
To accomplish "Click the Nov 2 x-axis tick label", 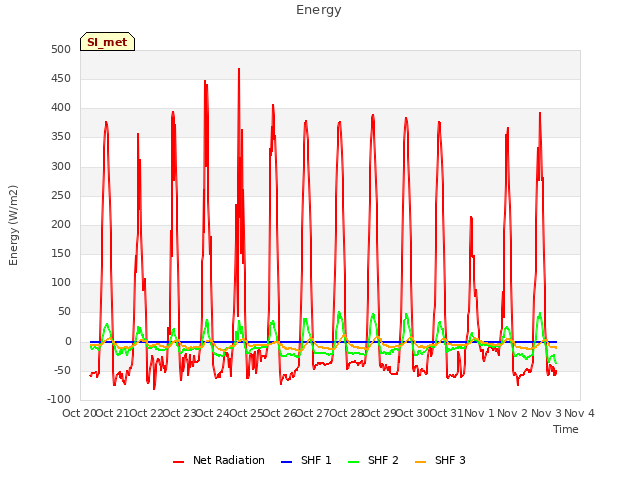I will tap(513, 413).
